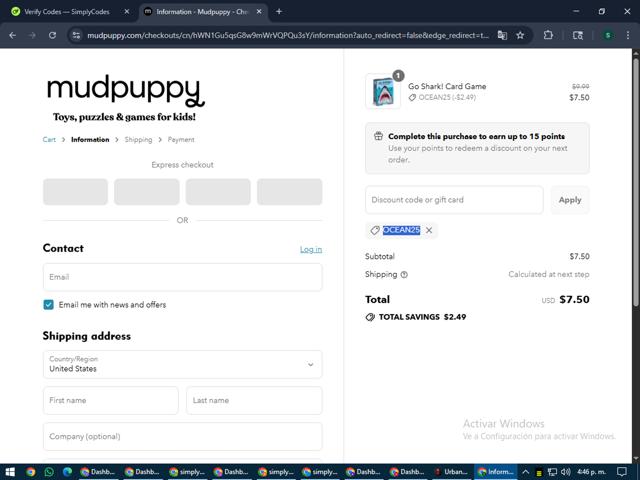Open WhatsApp from the taskbar
Image resolution: width=640 pixels, height=480 pixels.
click(49, 472)
